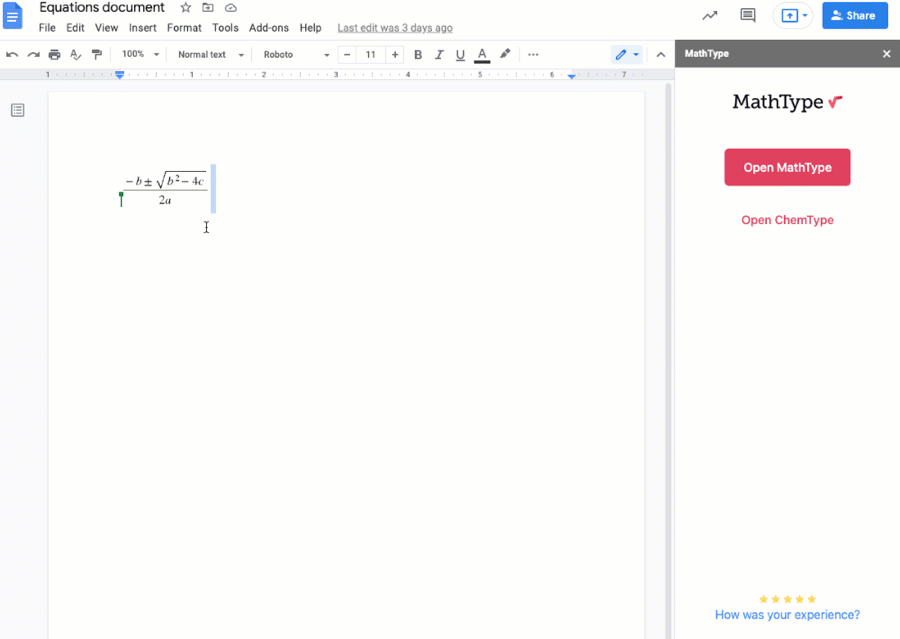
Task: Toggle underline formatting
Action: [x=460, y=55]
